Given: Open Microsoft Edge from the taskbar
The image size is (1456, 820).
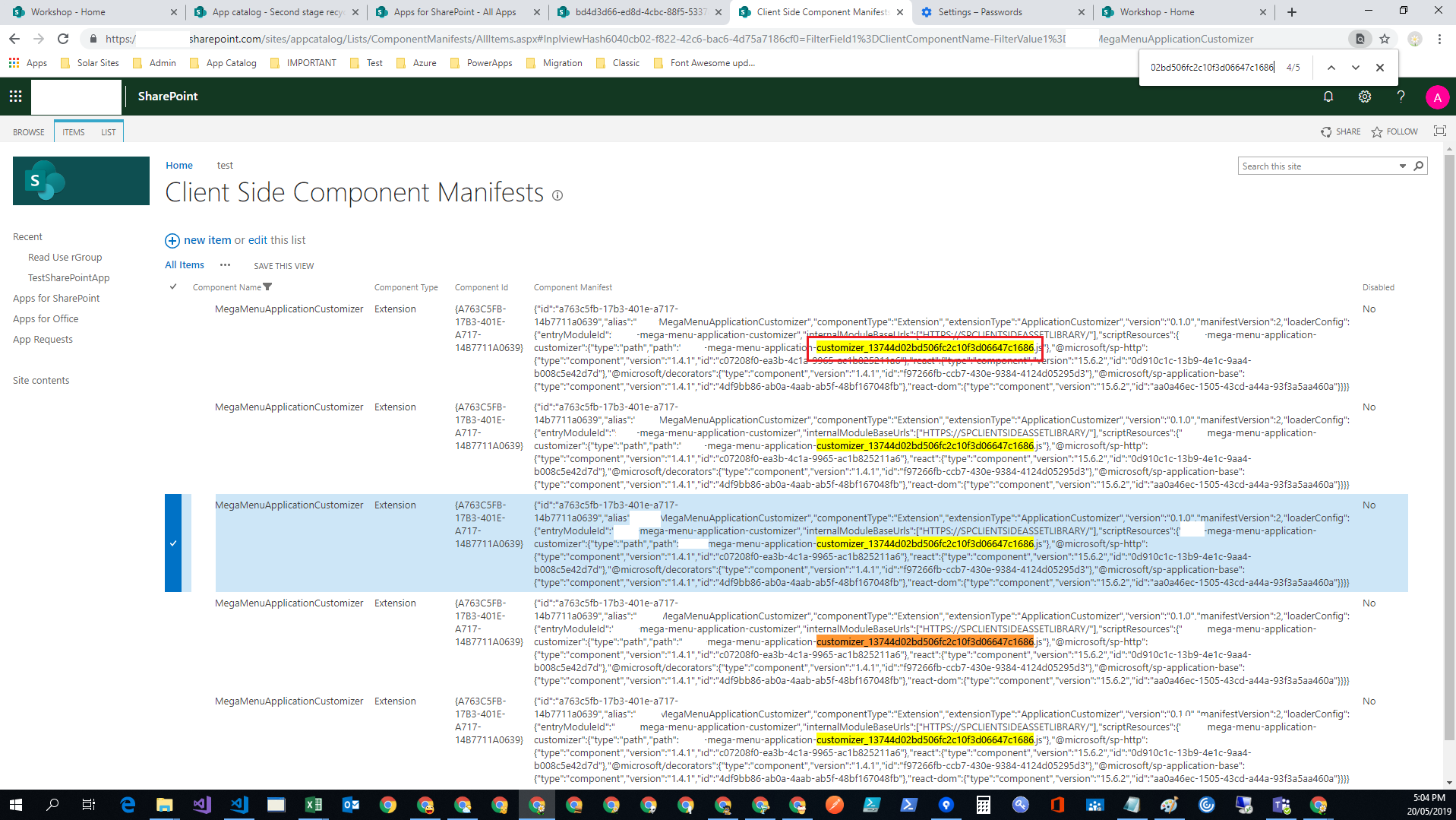Looking at the screenshot, I should pyautogui.click(x=128, y=805).
